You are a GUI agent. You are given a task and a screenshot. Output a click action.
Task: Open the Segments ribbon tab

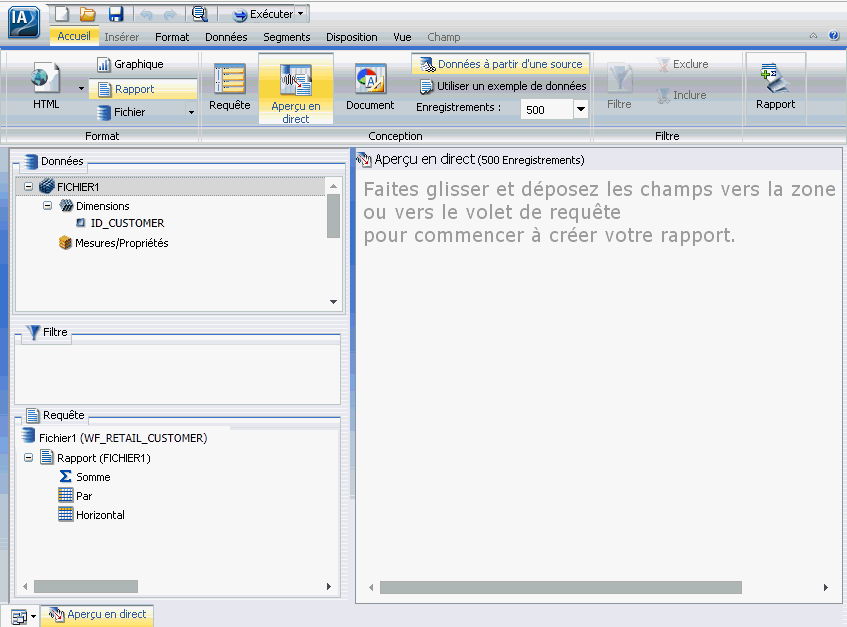pyautogui.click(x=287, y=37)
